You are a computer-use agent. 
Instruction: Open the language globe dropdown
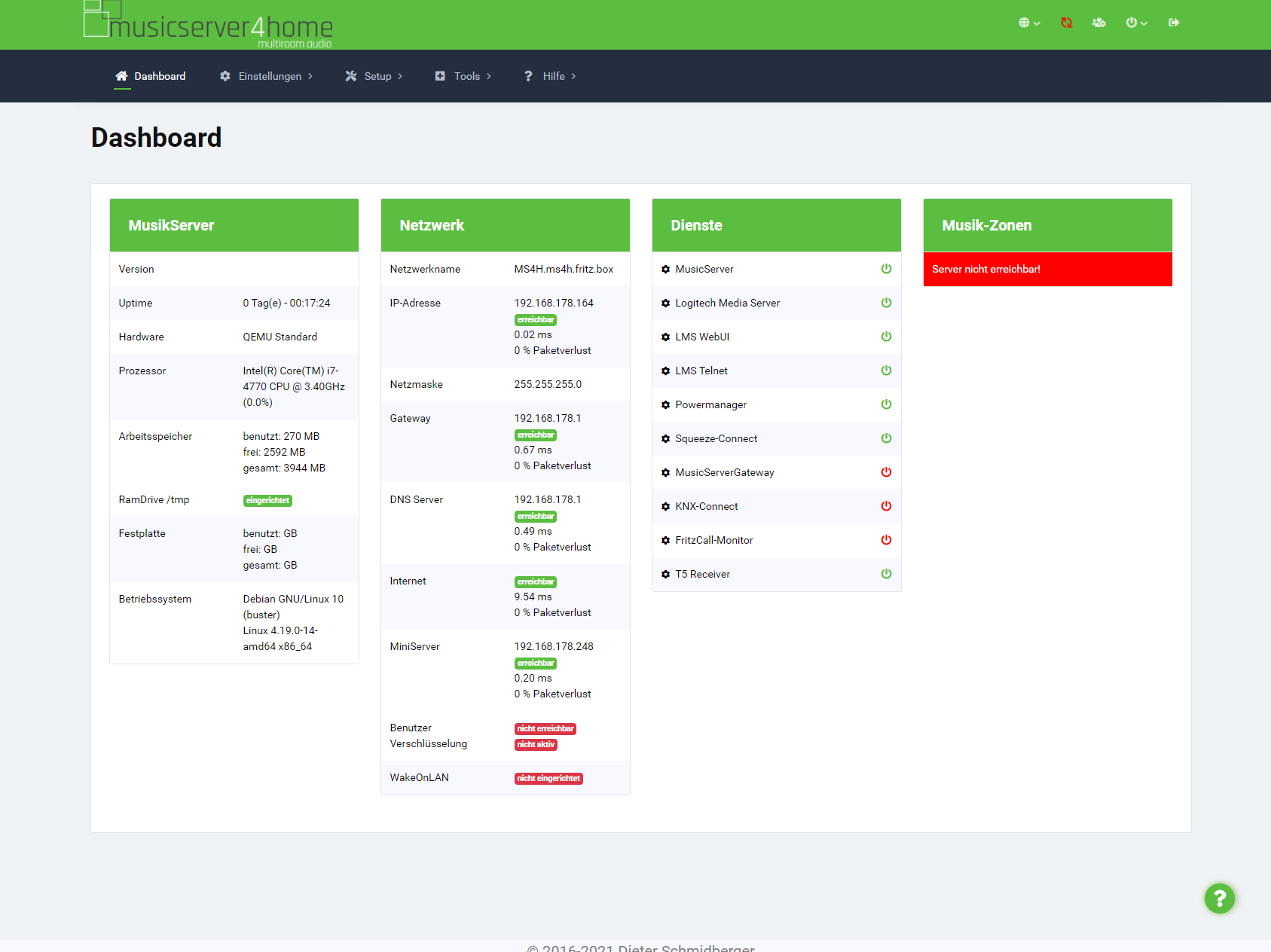(x=1029, y=23)
